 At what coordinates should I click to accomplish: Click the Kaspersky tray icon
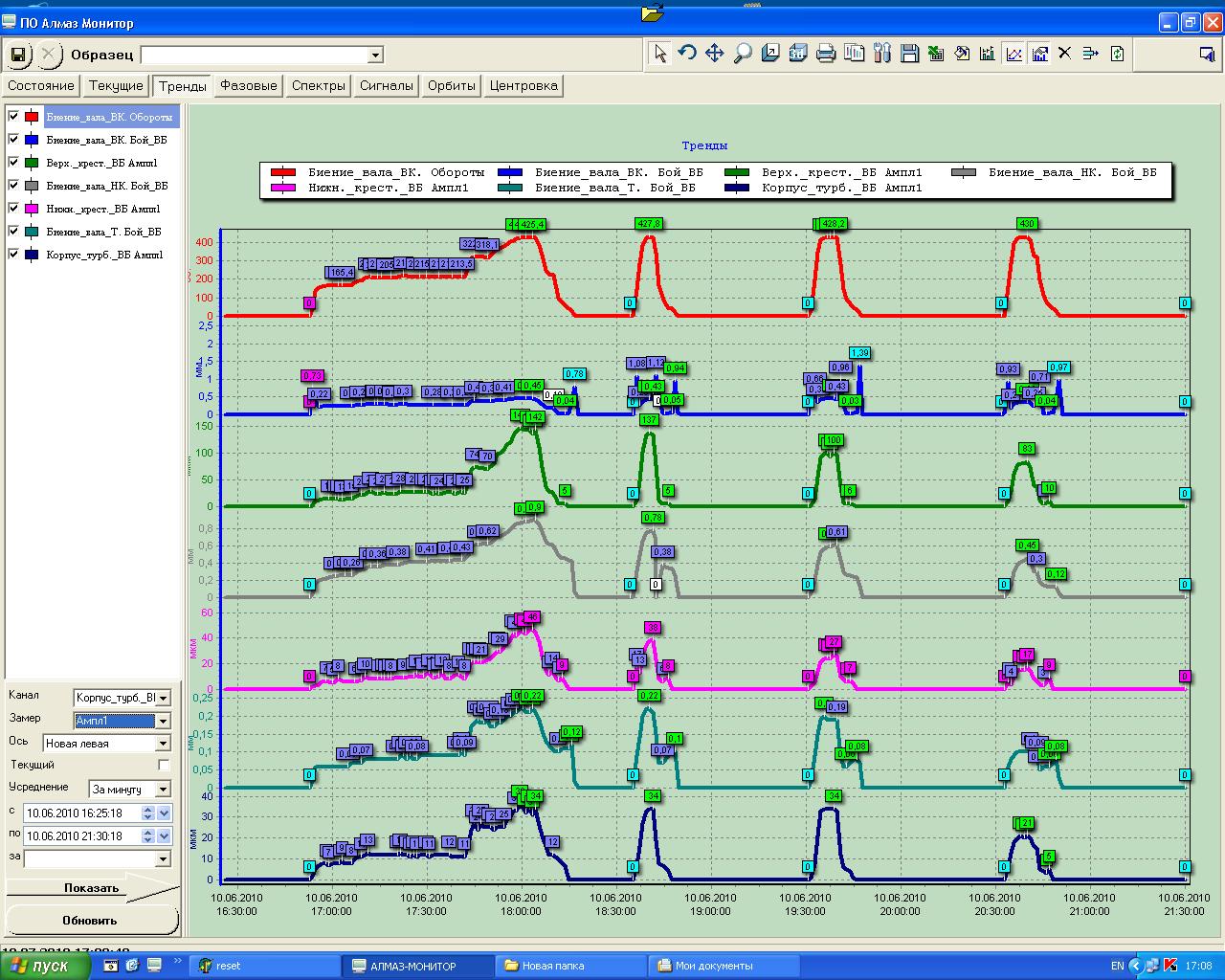click(x=1169, y=966)
